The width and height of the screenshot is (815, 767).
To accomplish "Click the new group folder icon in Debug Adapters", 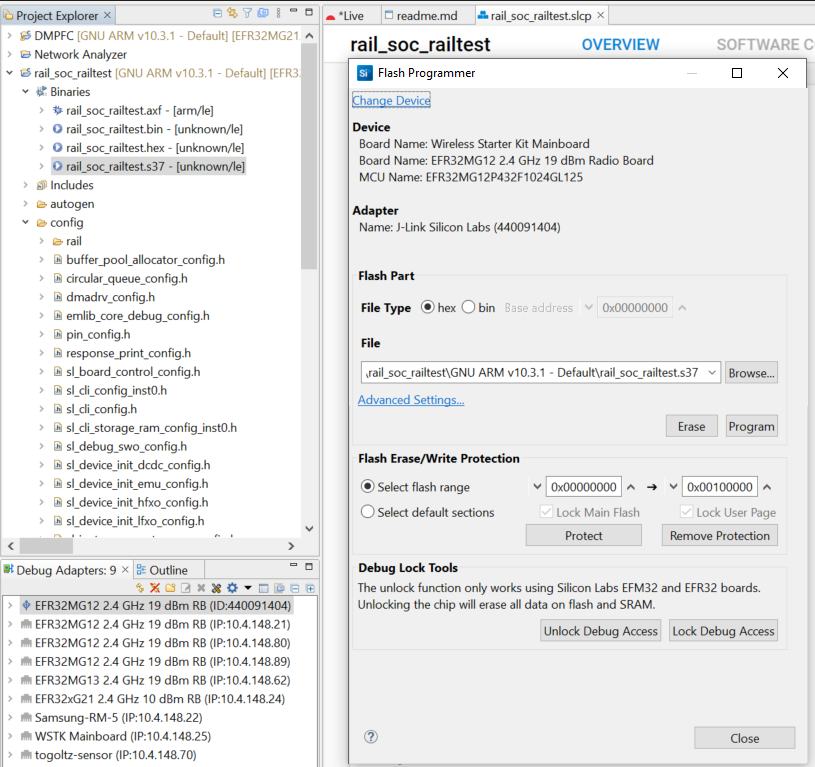I will pos(170,588).
